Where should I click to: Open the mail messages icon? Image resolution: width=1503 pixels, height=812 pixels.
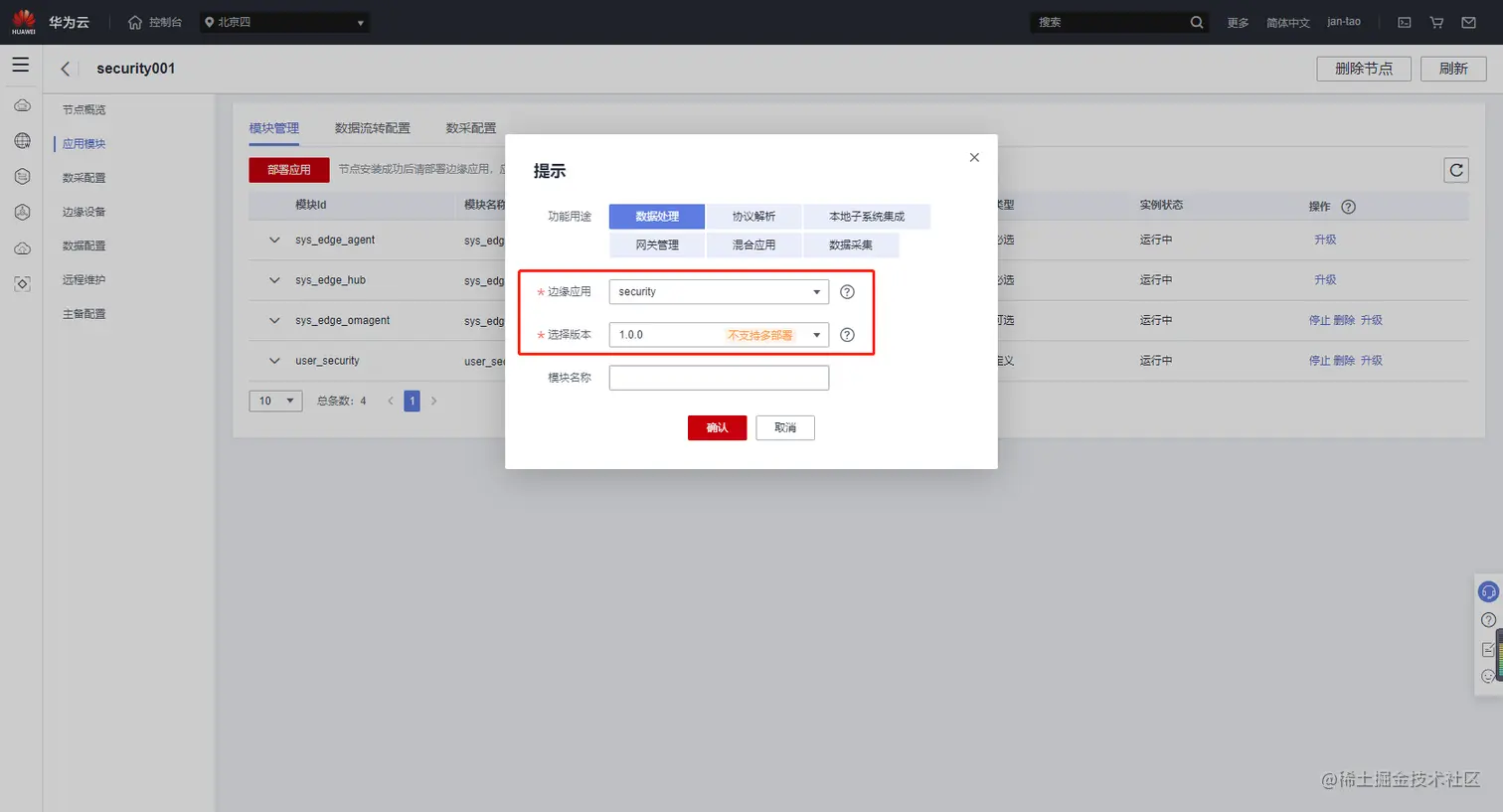coord(1469,22)
